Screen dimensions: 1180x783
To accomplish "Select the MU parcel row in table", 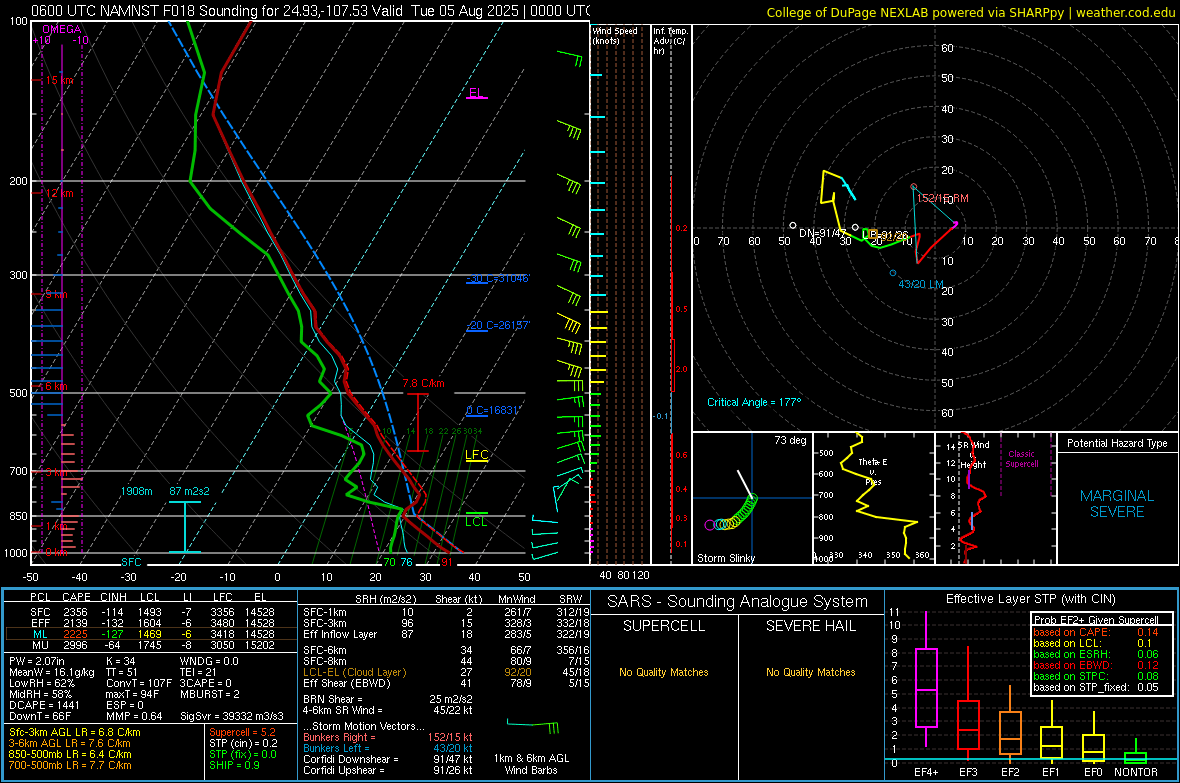I will click(152, 644).
